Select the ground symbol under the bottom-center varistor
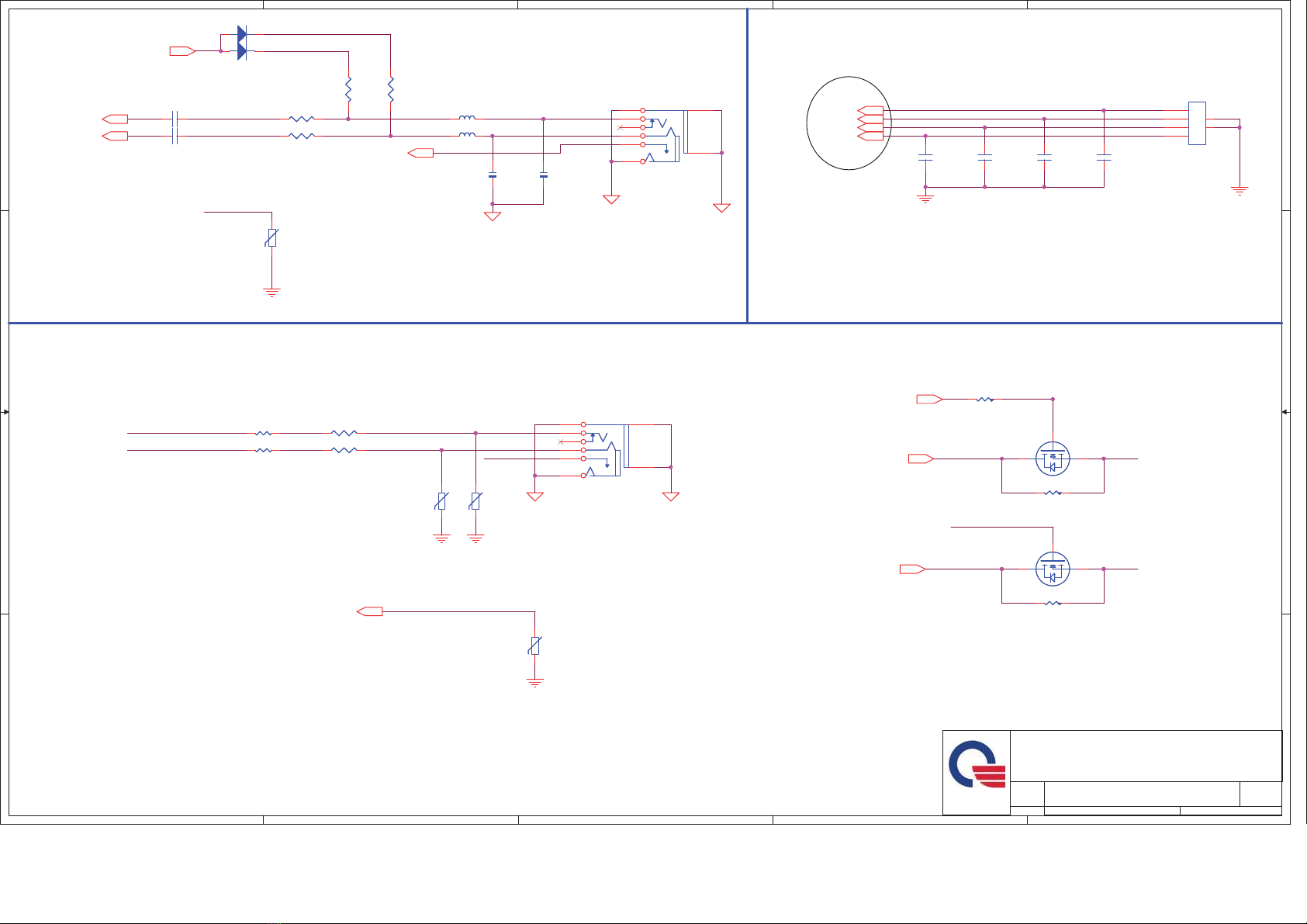 534,683
